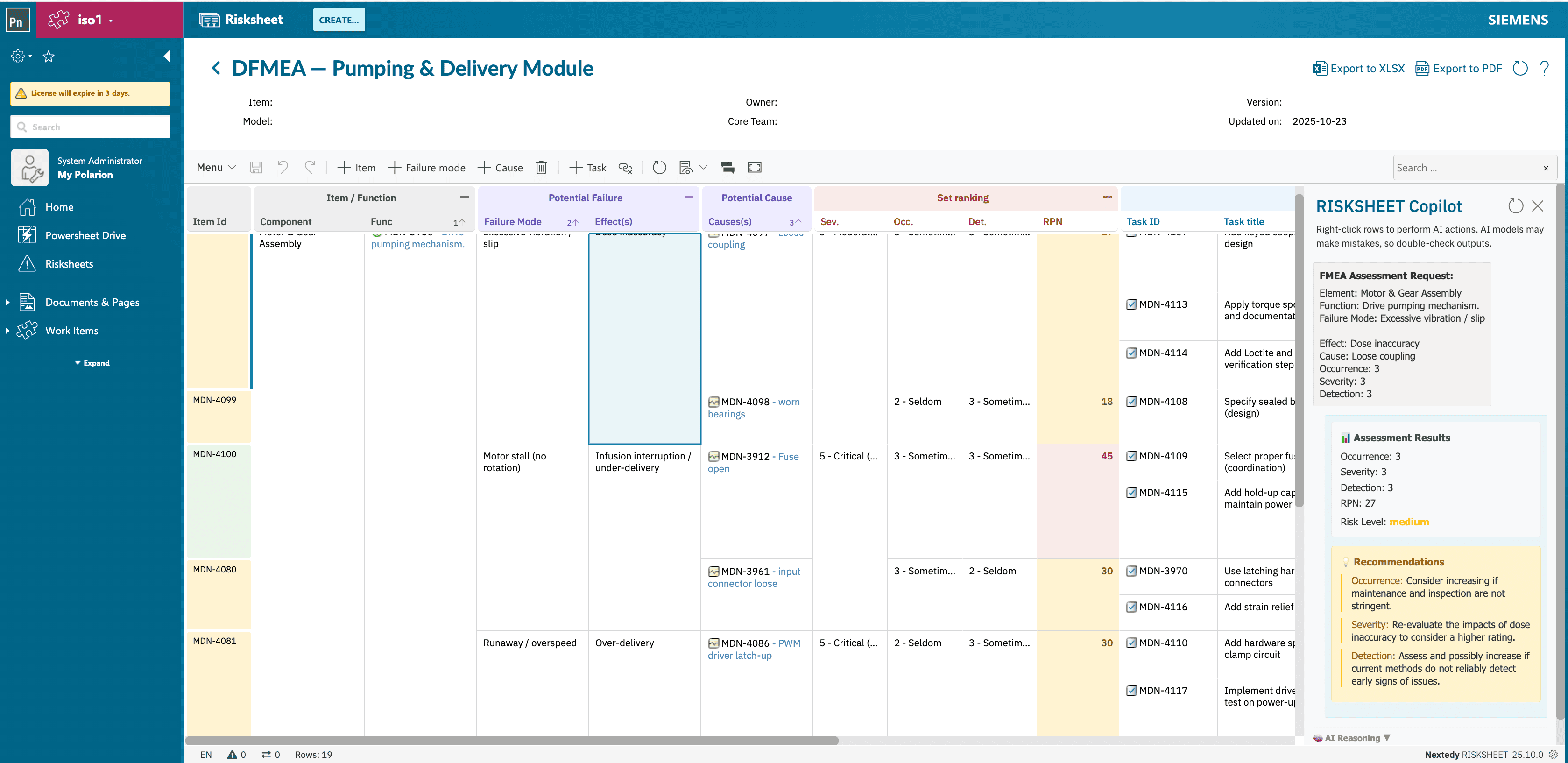Image resolution: width=1568 pixels, height=763 pixels.
Task: Open the Menu dropdown
Action: pyautogui.click(x=215, y=168)
